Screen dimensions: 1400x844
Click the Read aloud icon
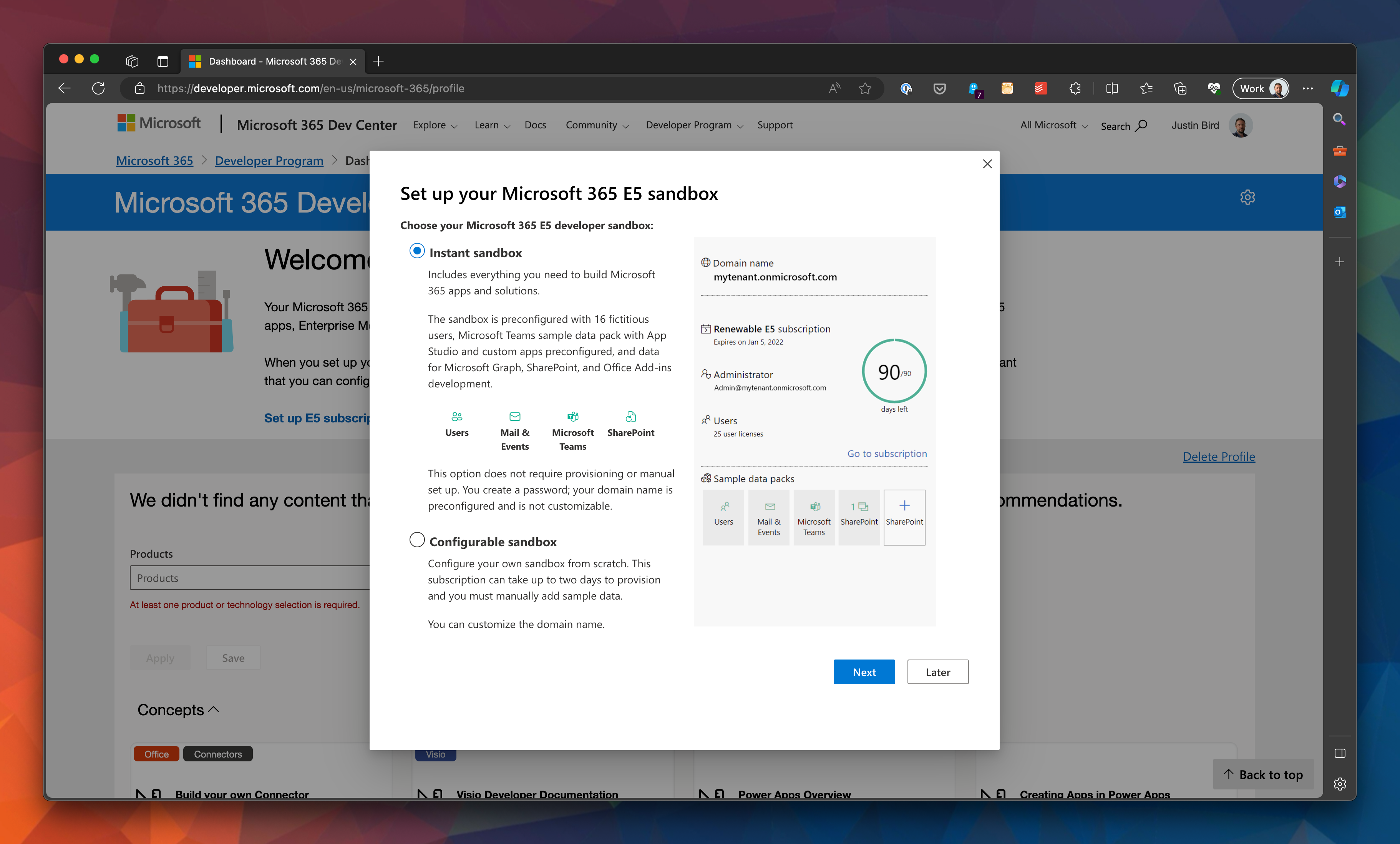(834, 88)
